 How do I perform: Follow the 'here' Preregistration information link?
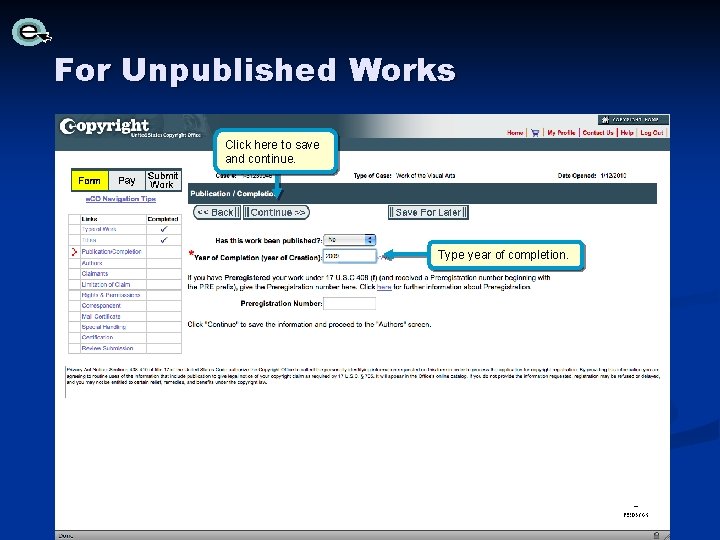(x=384, y=287)
